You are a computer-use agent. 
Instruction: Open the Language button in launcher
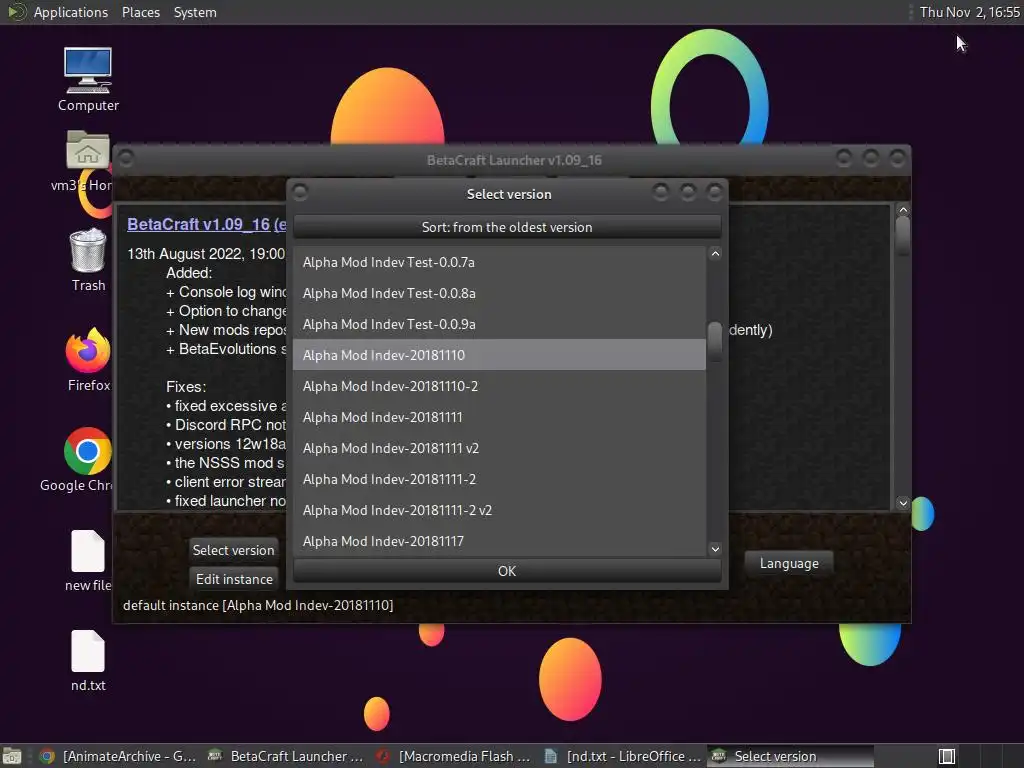click(789, 564)
